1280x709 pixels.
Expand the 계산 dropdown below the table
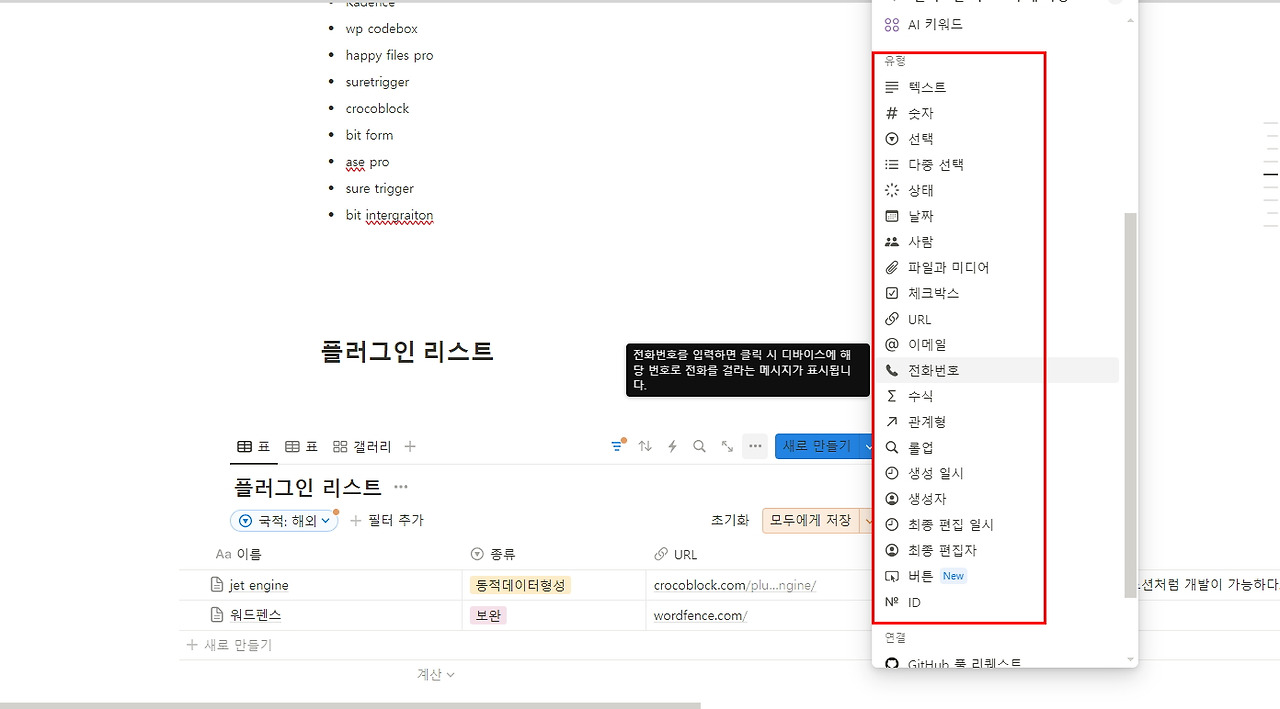click(435, 674)
